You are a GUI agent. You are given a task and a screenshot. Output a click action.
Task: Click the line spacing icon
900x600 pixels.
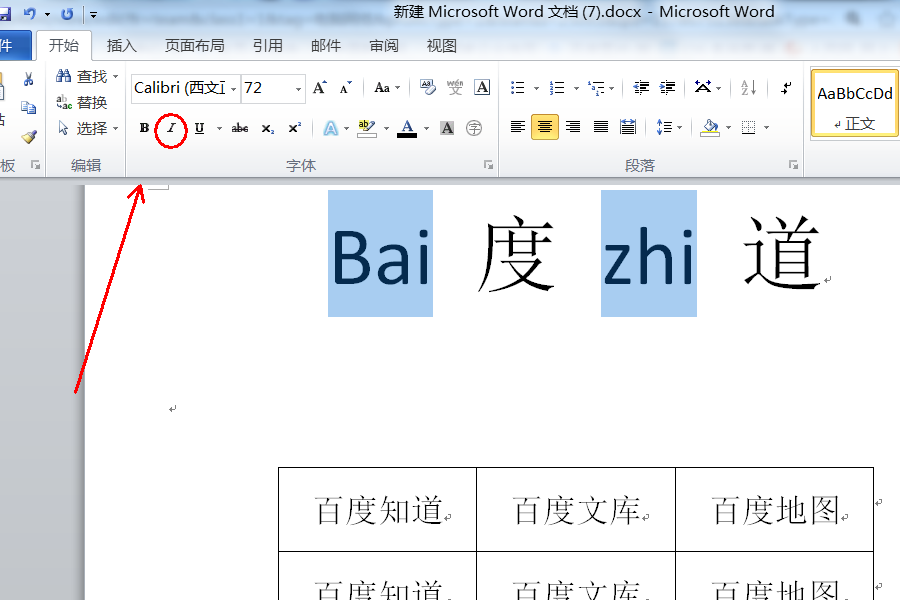click(x=664, y=127)
